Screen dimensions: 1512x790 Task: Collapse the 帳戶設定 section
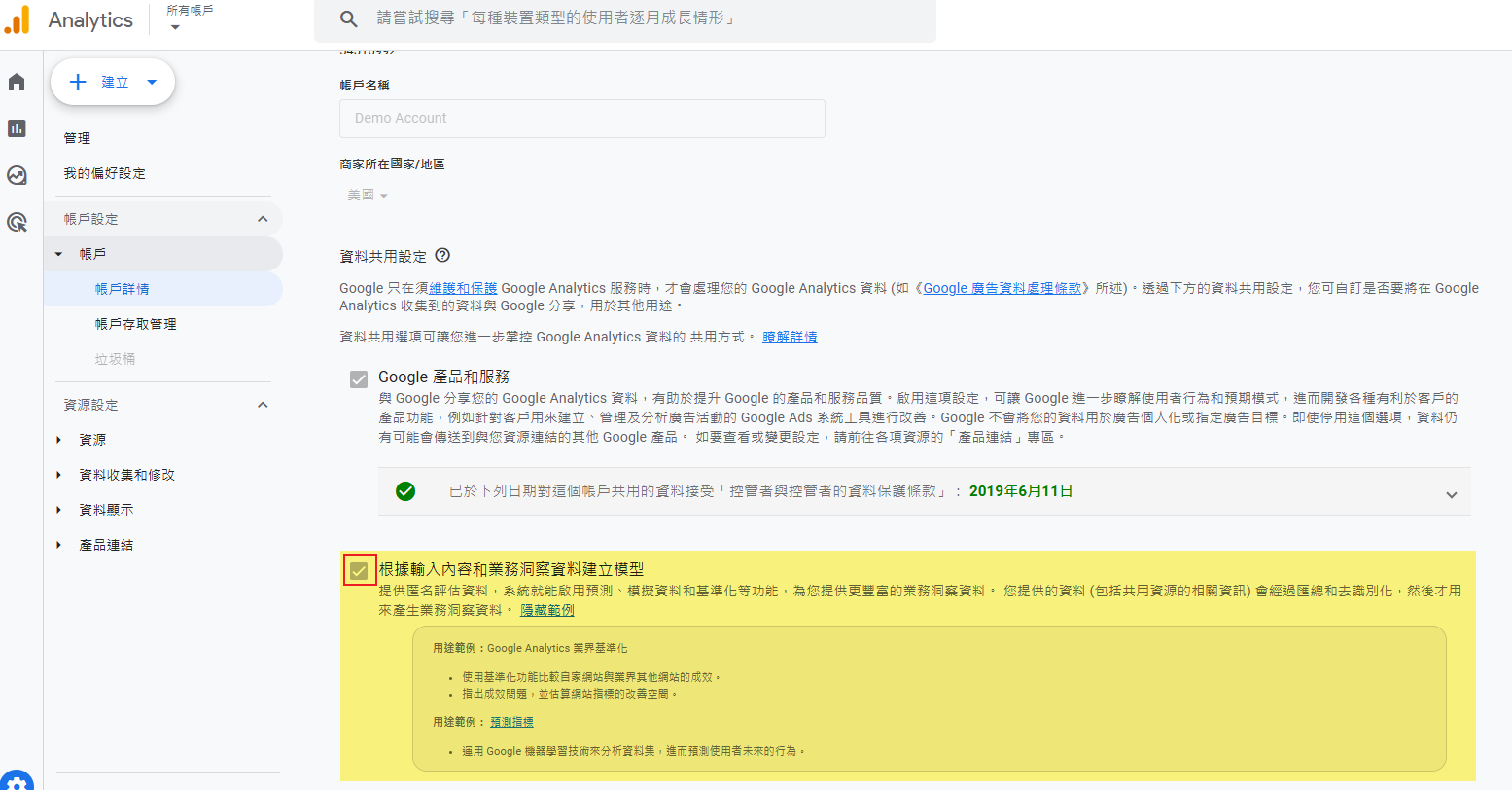263,219
